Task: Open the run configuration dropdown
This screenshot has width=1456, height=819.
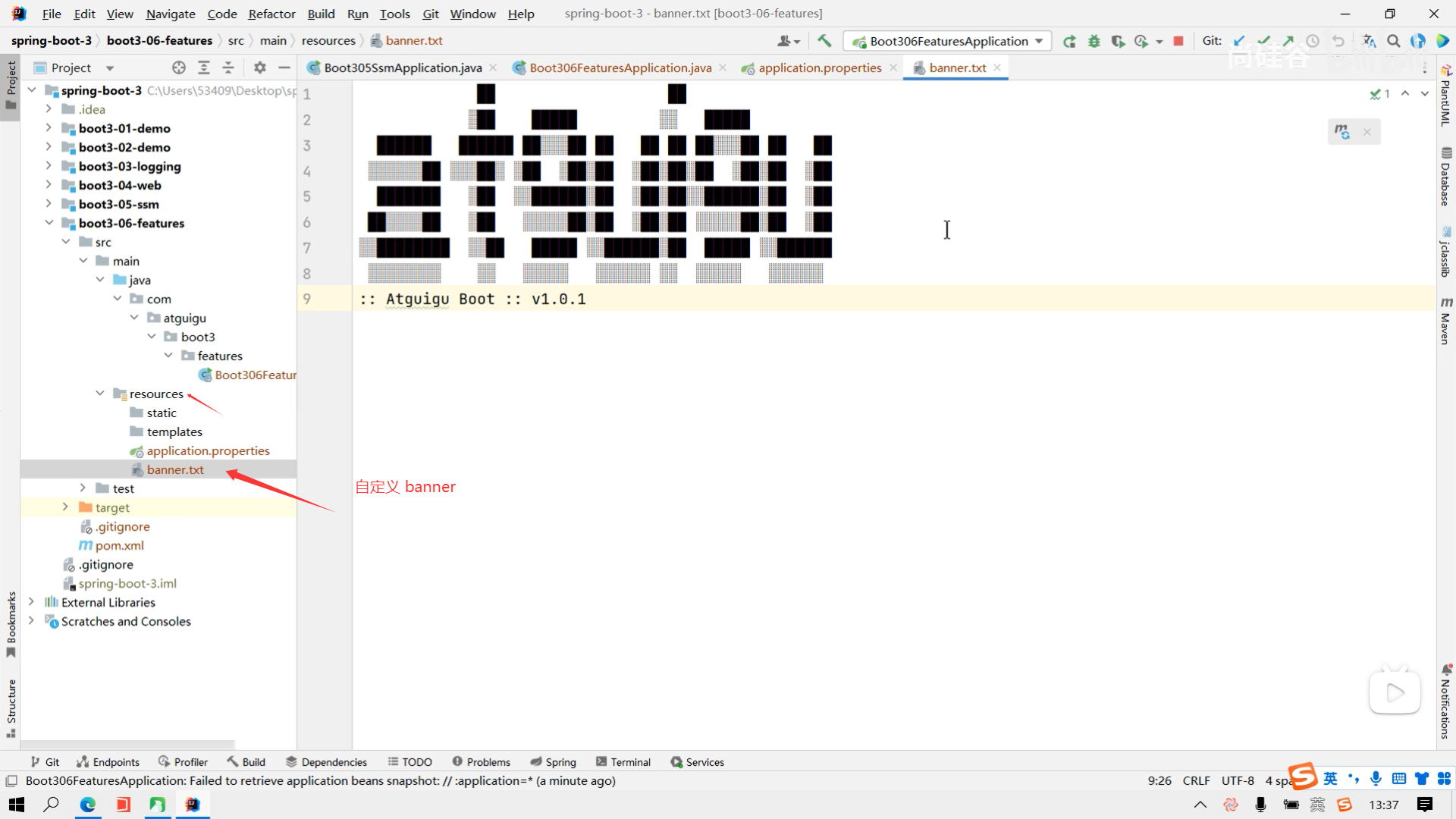Action: [x=1039, y=41]
